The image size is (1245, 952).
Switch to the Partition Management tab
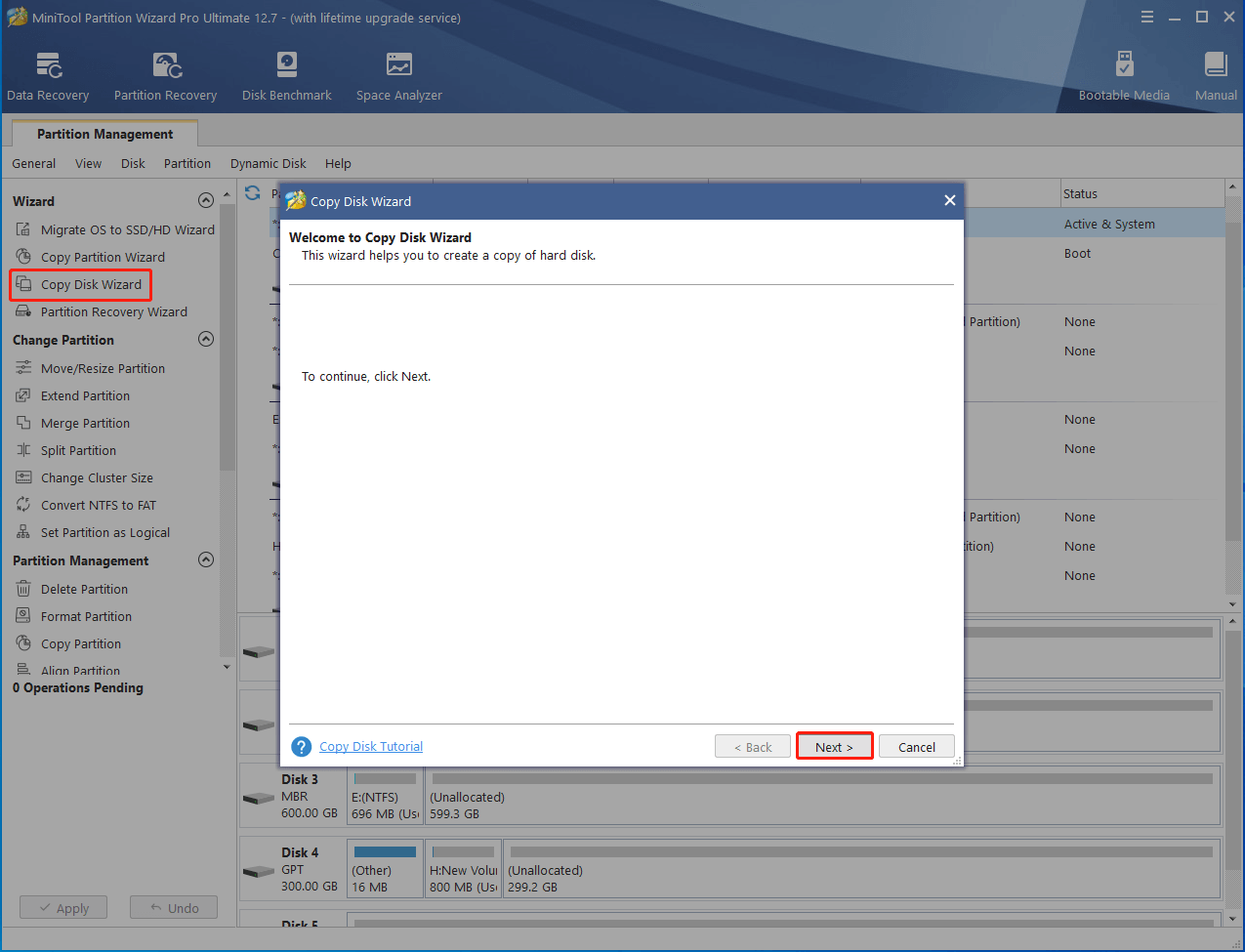pos(105,134)
